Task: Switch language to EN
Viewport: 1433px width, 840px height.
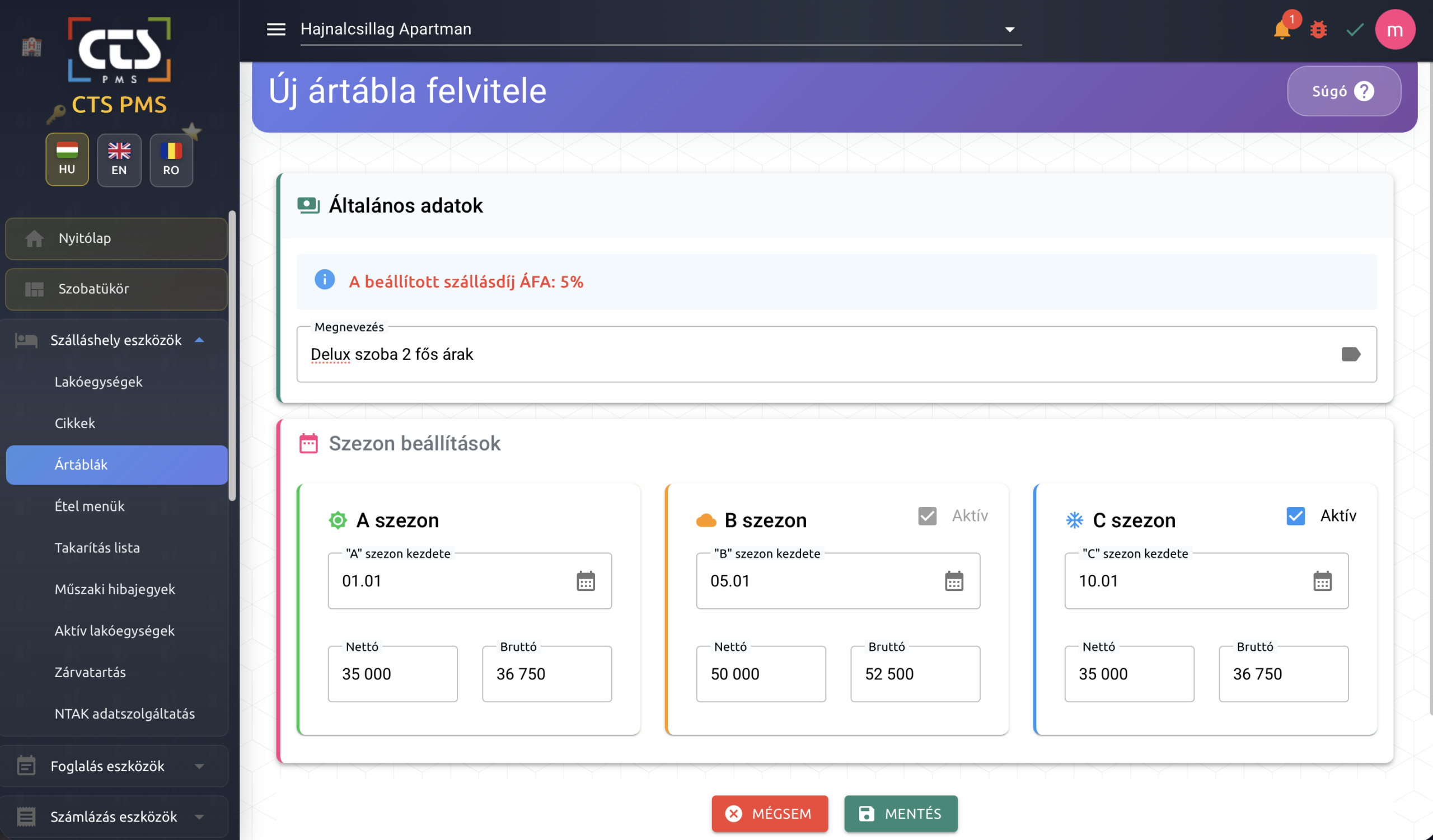Action: (x=119, y=159)
